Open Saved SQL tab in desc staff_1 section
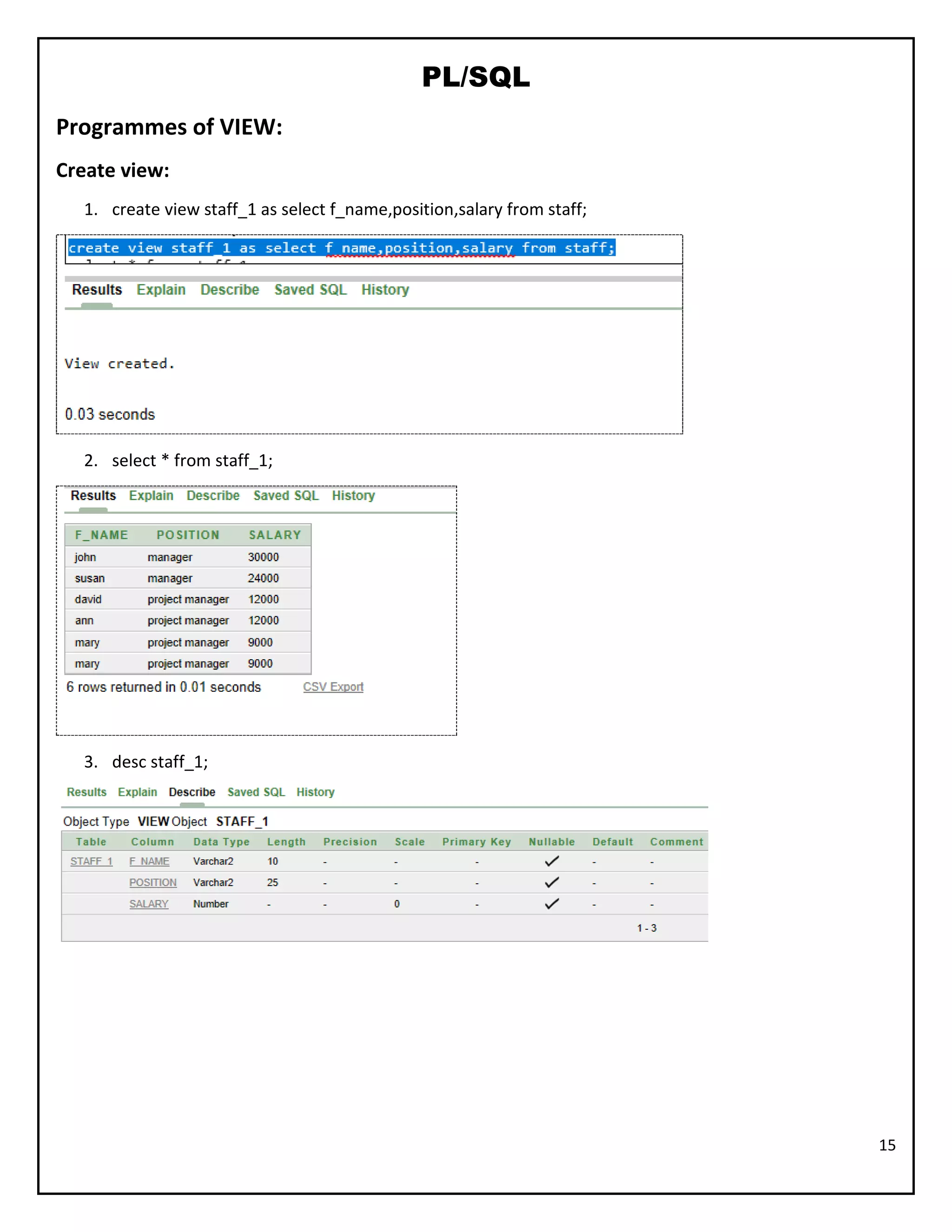Image resolution: width=952 pixels, height=1232 pixels. pos(256,792)
